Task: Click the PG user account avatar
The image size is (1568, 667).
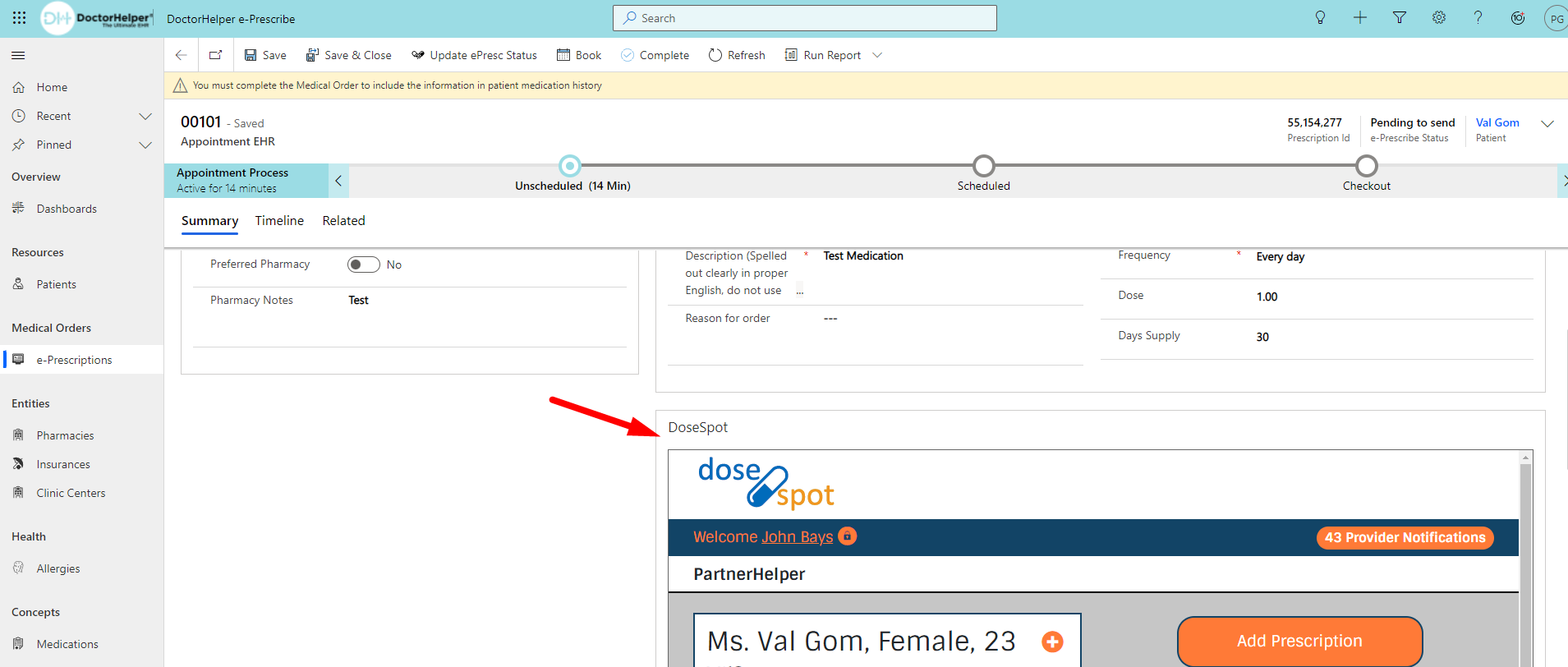Action: tap(1556, 18)
